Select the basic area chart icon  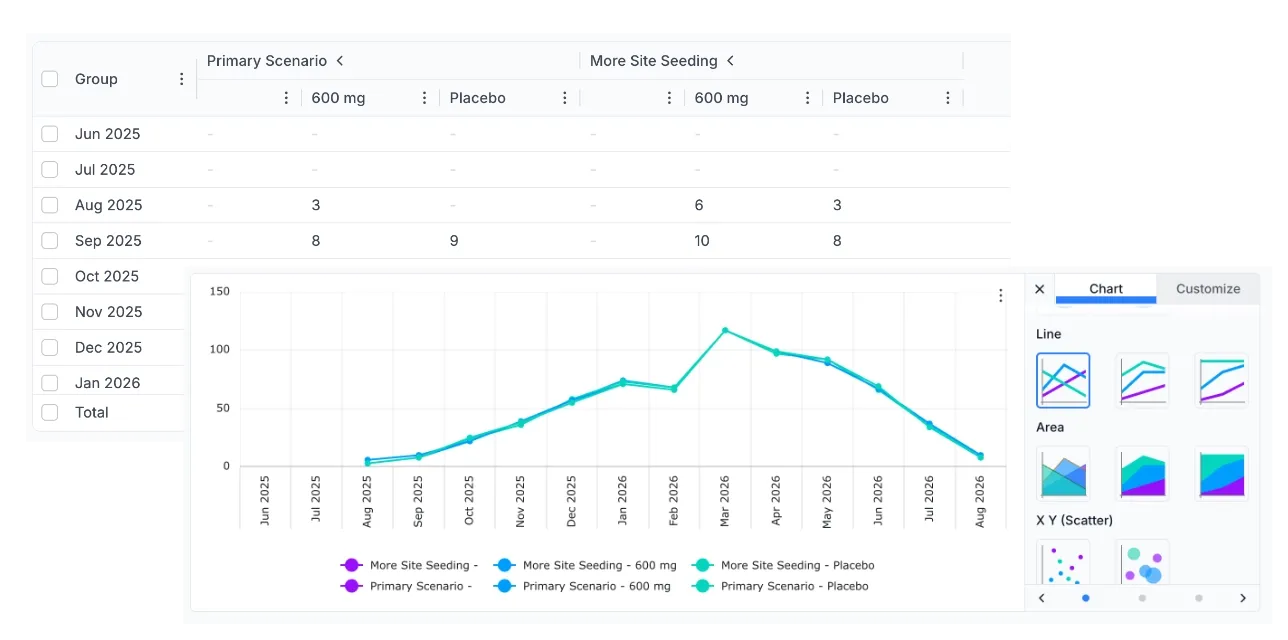click(1063, 473)
